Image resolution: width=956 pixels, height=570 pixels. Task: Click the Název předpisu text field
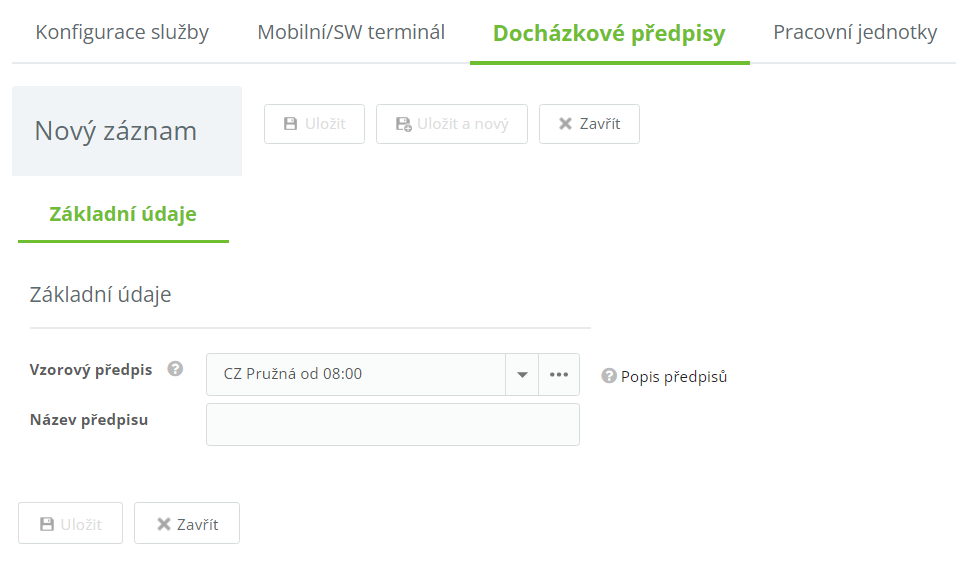392,424
